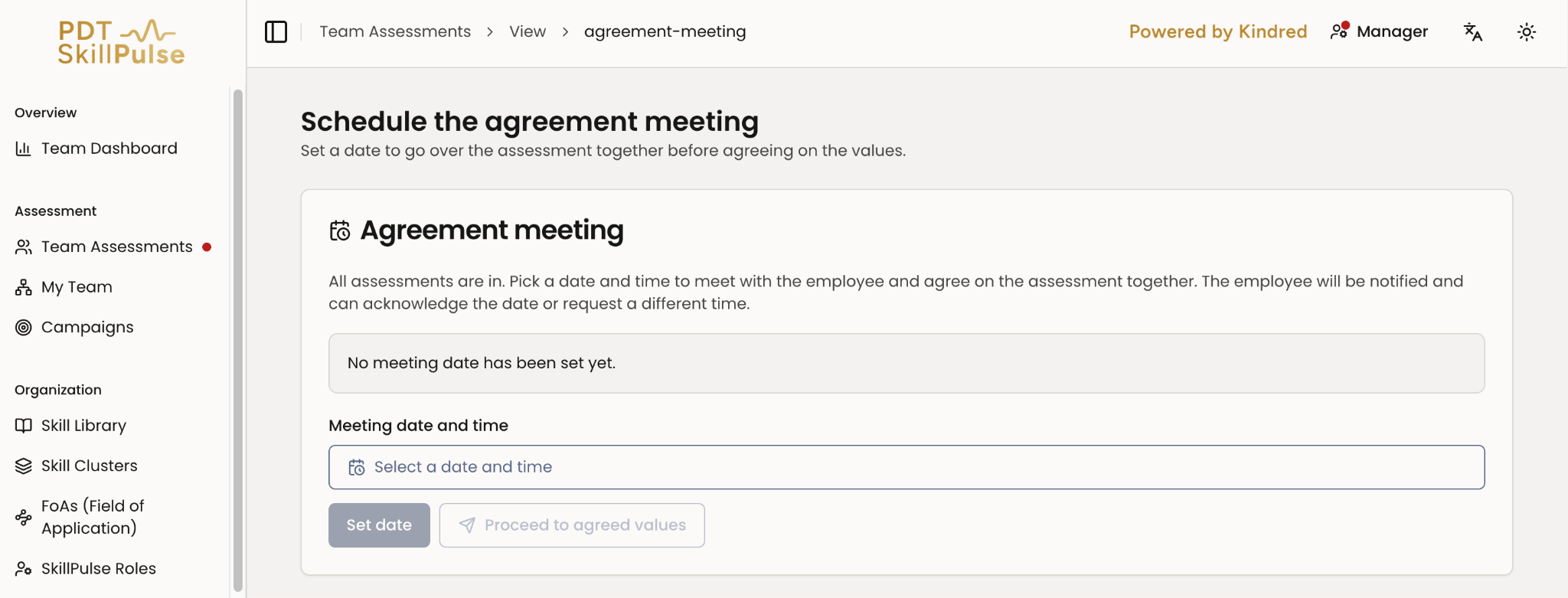Click the My Team hierarchy icon
The image size is (1568, 598).
[24, 287]
